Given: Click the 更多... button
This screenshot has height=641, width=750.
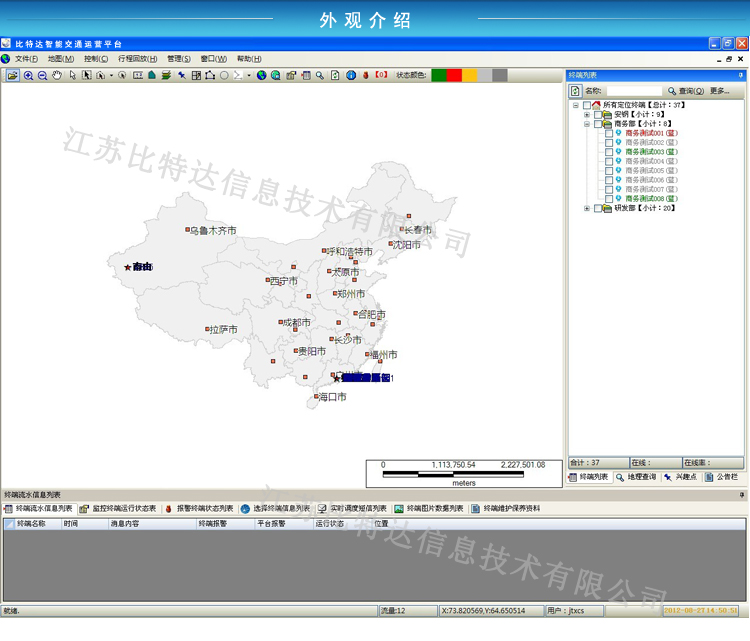Looking at the screenshot, I should pos(719,91).
